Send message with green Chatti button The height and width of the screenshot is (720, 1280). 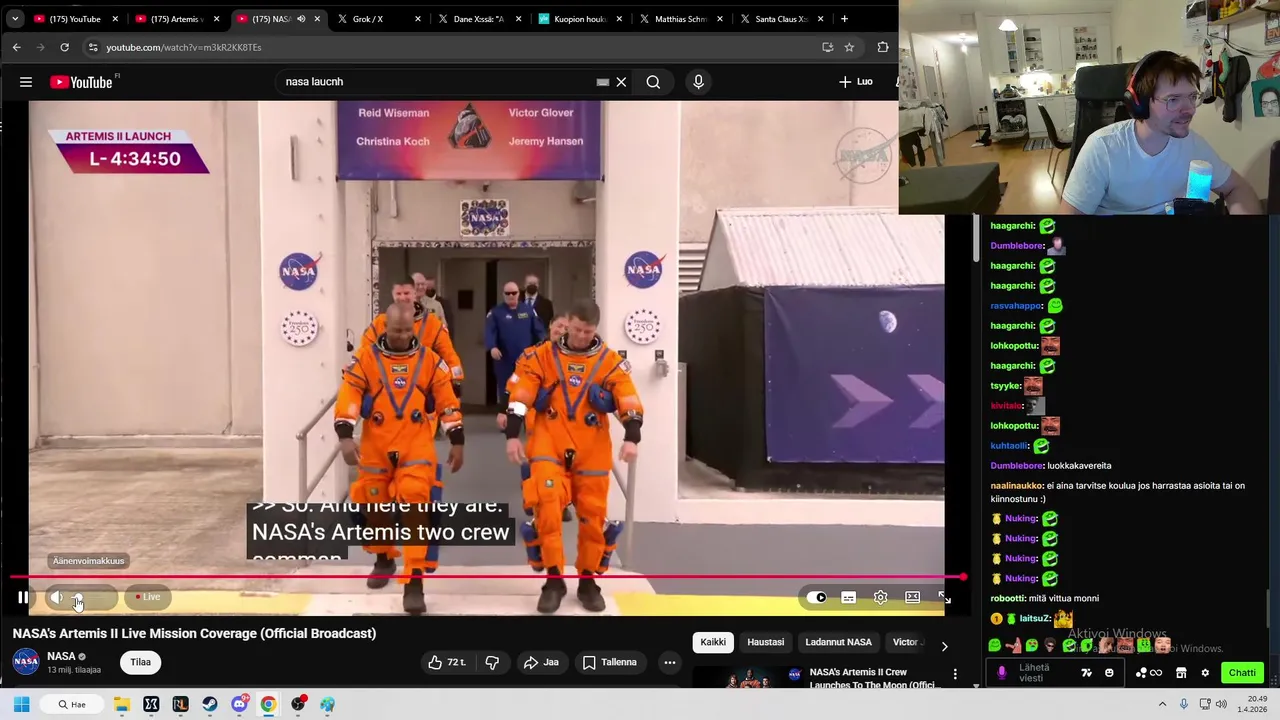tap(1242, 673)
